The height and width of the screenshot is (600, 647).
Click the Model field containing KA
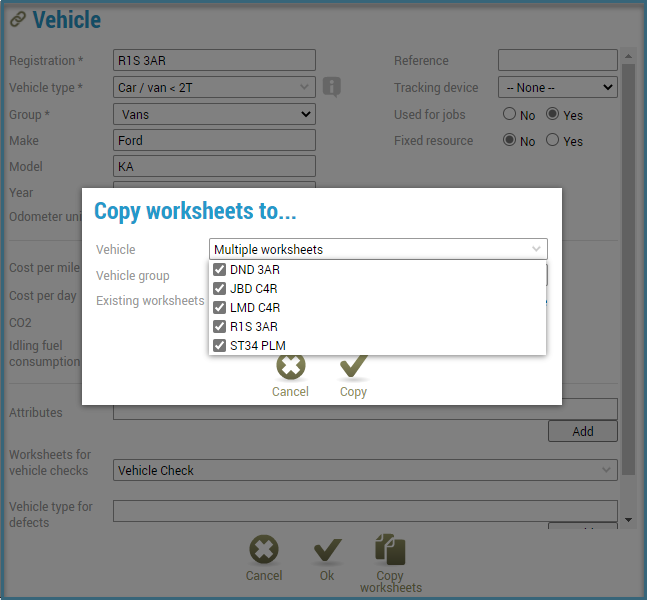click(x=215, y=166)
